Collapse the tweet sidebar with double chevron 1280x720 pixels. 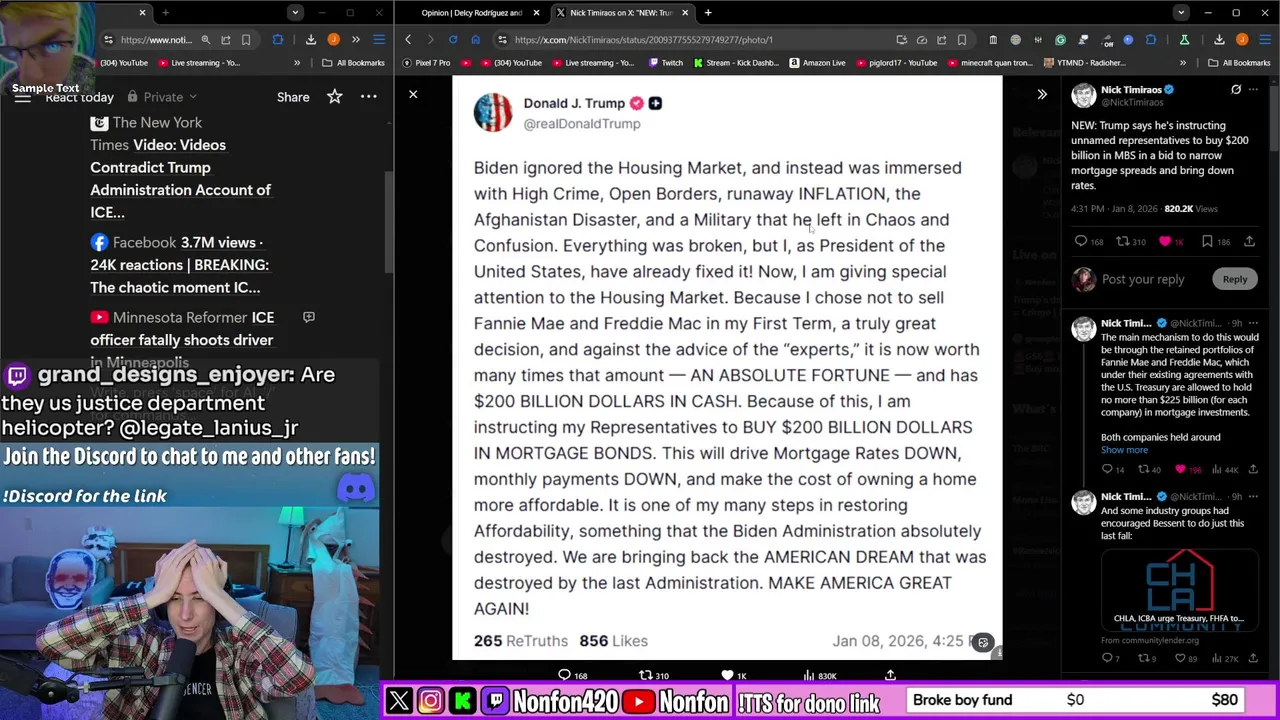[x=1042, y=94]
